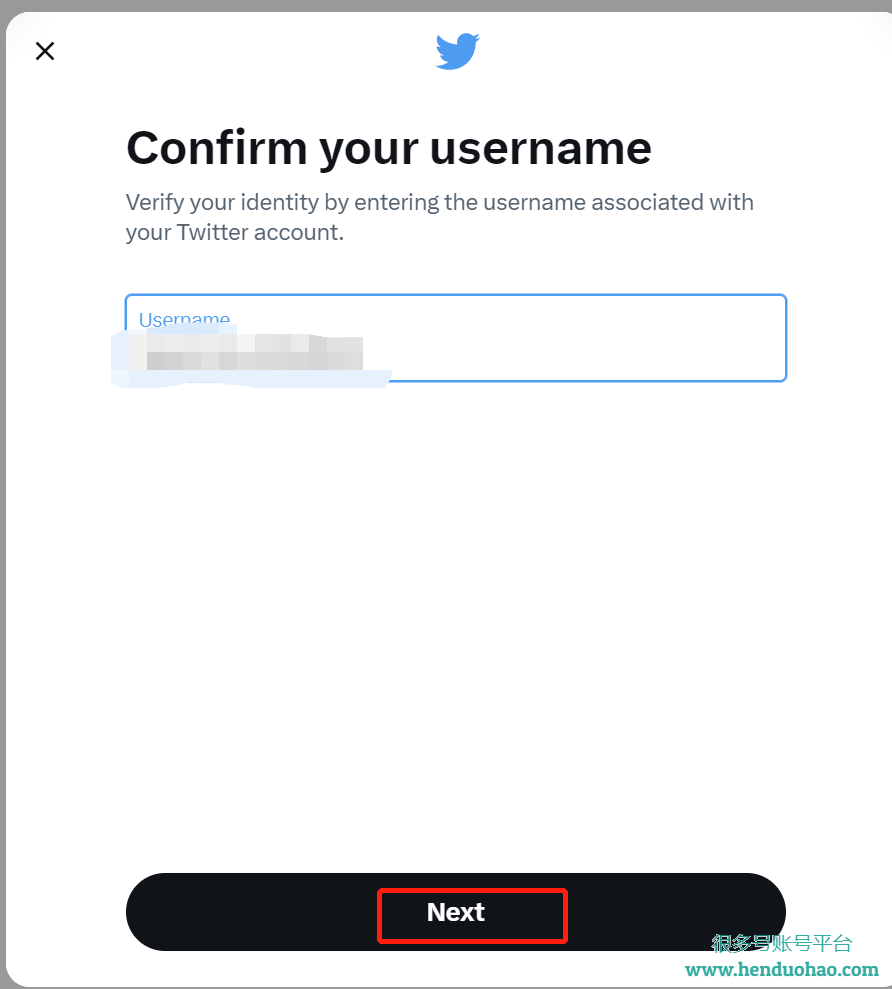Click blank white area below Username field

(x=455, y=600)
